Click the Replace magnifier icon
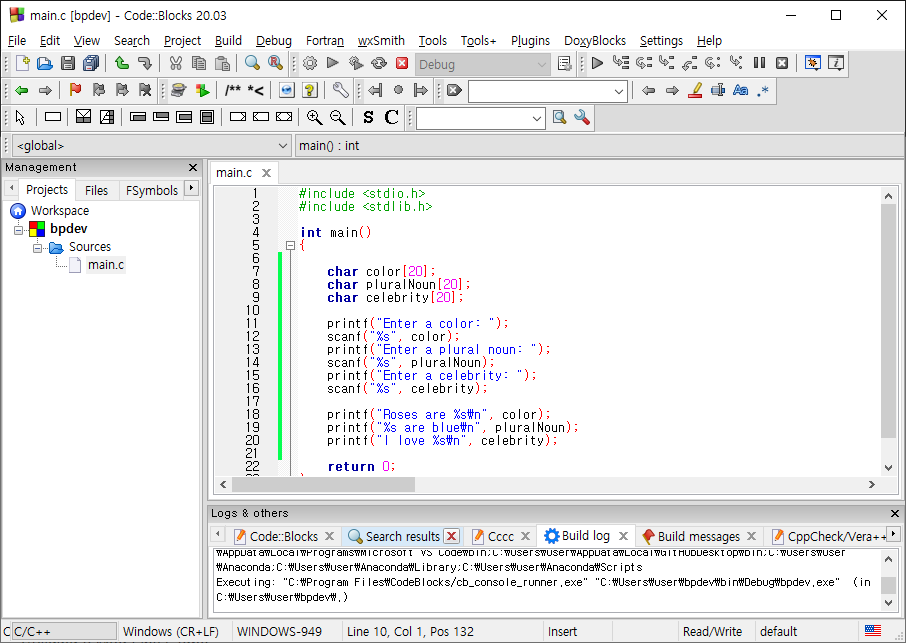This screenshot has height=643, width=906. pyautogui.click(x=276, y=64)
